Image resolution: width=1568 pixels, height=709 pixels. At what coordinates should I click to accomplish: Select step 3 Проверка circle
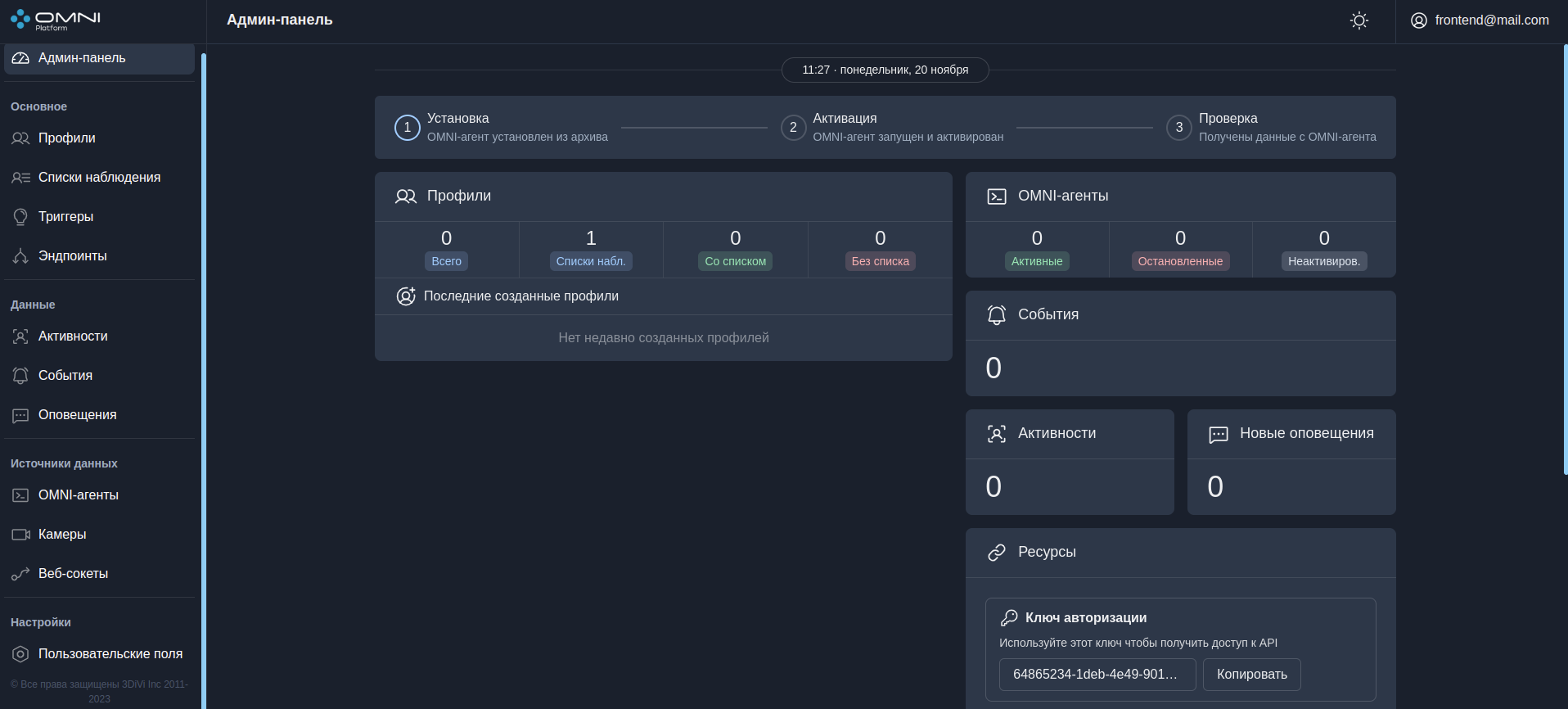click(x=1179, y=128)
